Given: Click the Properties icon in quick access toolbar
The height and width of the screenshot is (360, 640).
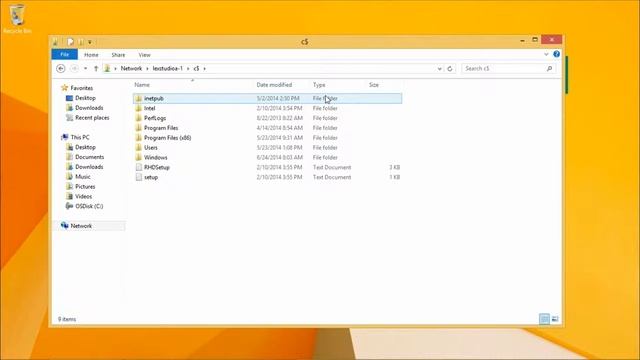Looking at the screenshot, I should coord(70,42).
